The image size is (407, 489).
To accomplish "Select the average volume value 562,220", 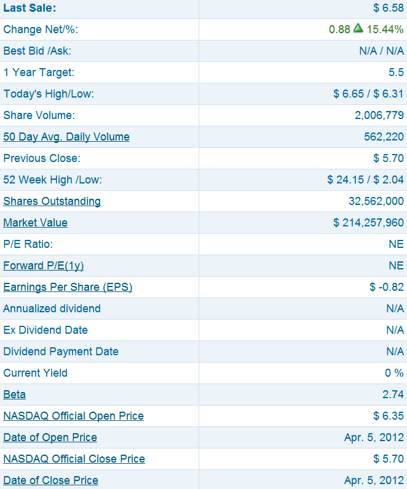I will pos(384,137).
